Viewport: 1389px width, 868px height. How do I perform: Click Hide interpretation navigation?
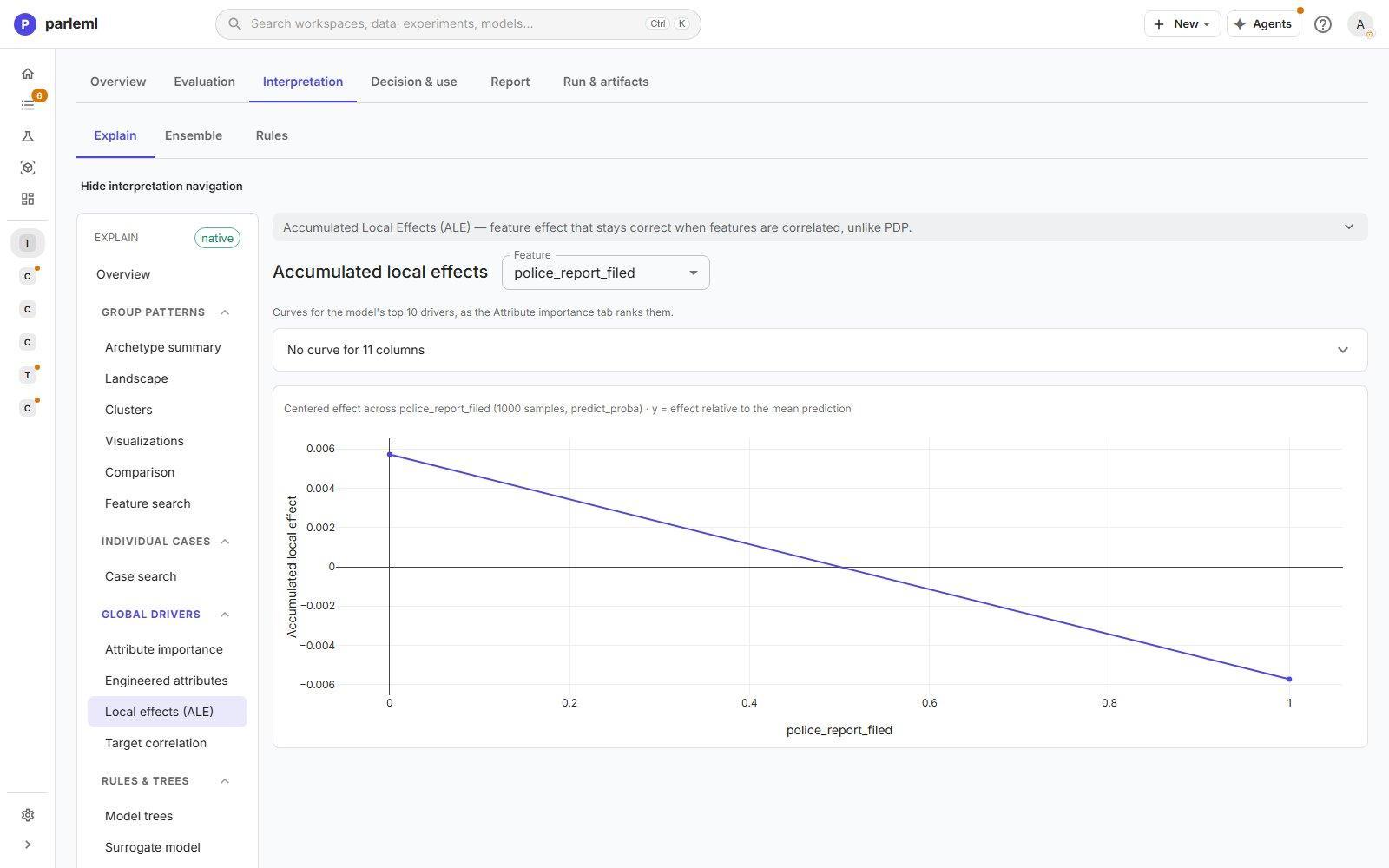(161, 186)
